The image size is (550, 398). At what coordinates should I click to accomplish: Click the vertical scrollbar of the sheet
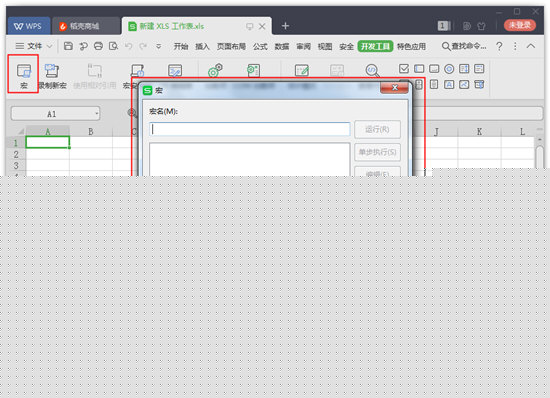(540, 154)
